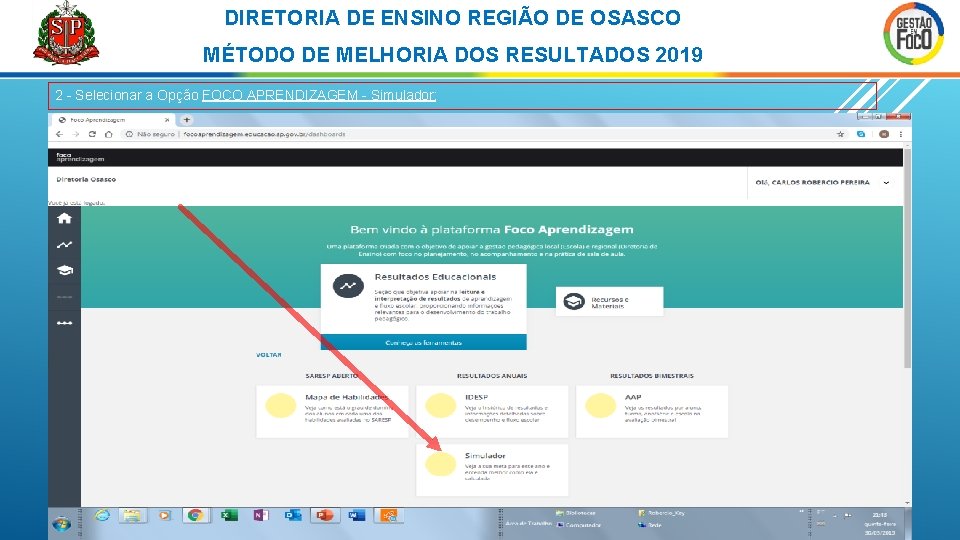Close the Foco Aprendizagem tab
The image size is (960, 540).
coord(167,120)
